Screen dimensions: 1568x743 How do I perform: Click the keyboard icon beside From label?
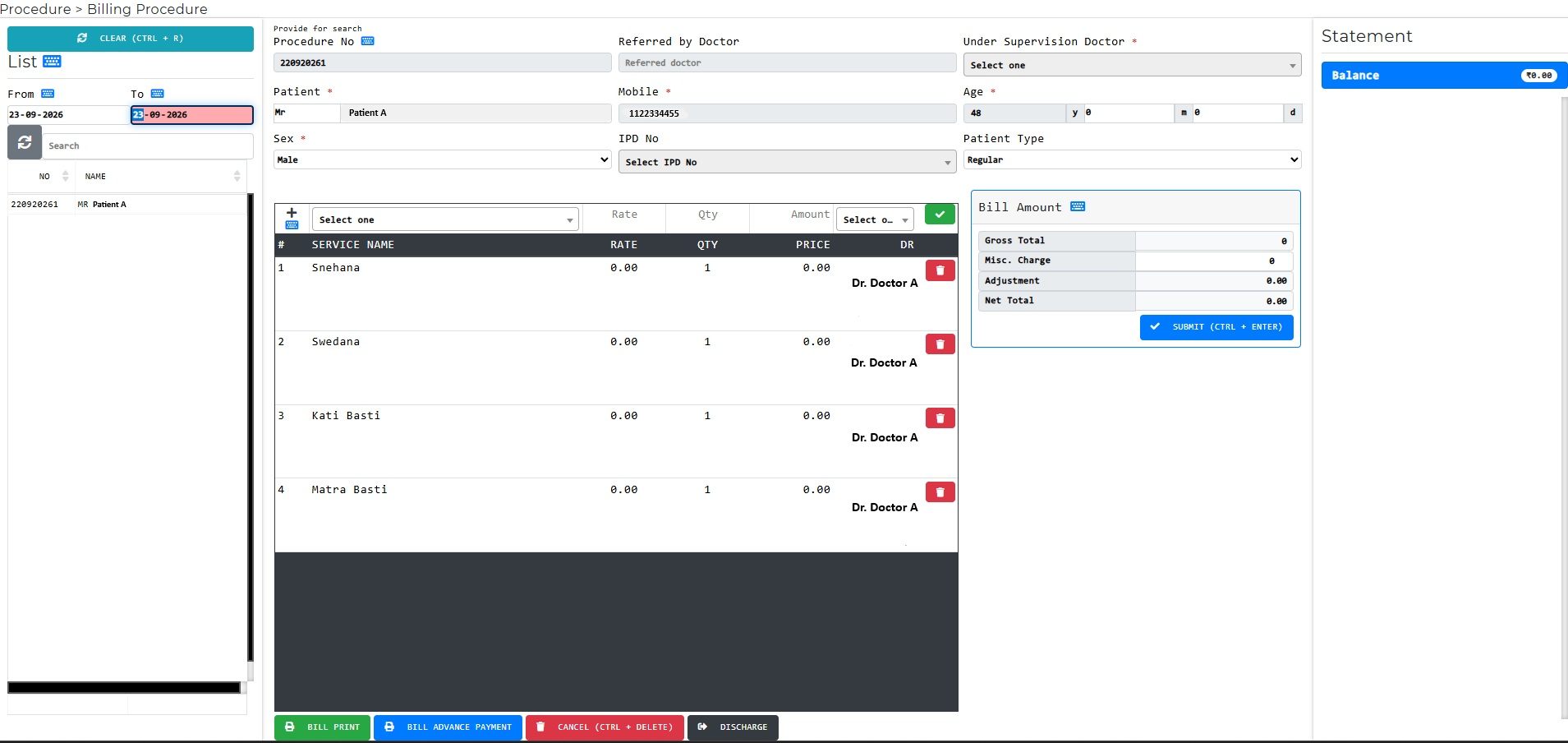pyautogui.click(x=48, y=94)
